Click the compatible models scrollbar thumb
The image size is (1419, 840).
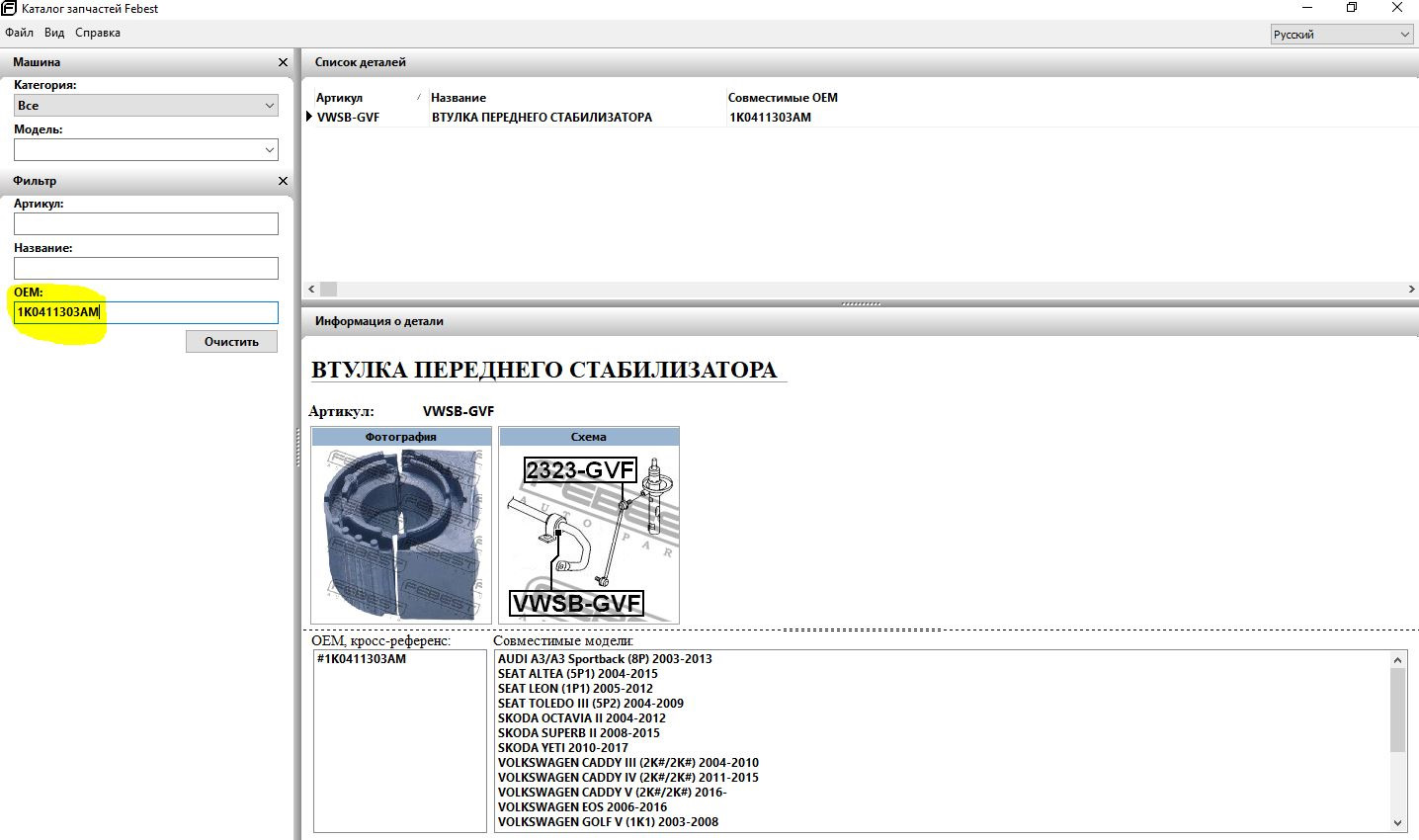(1397, 710)
